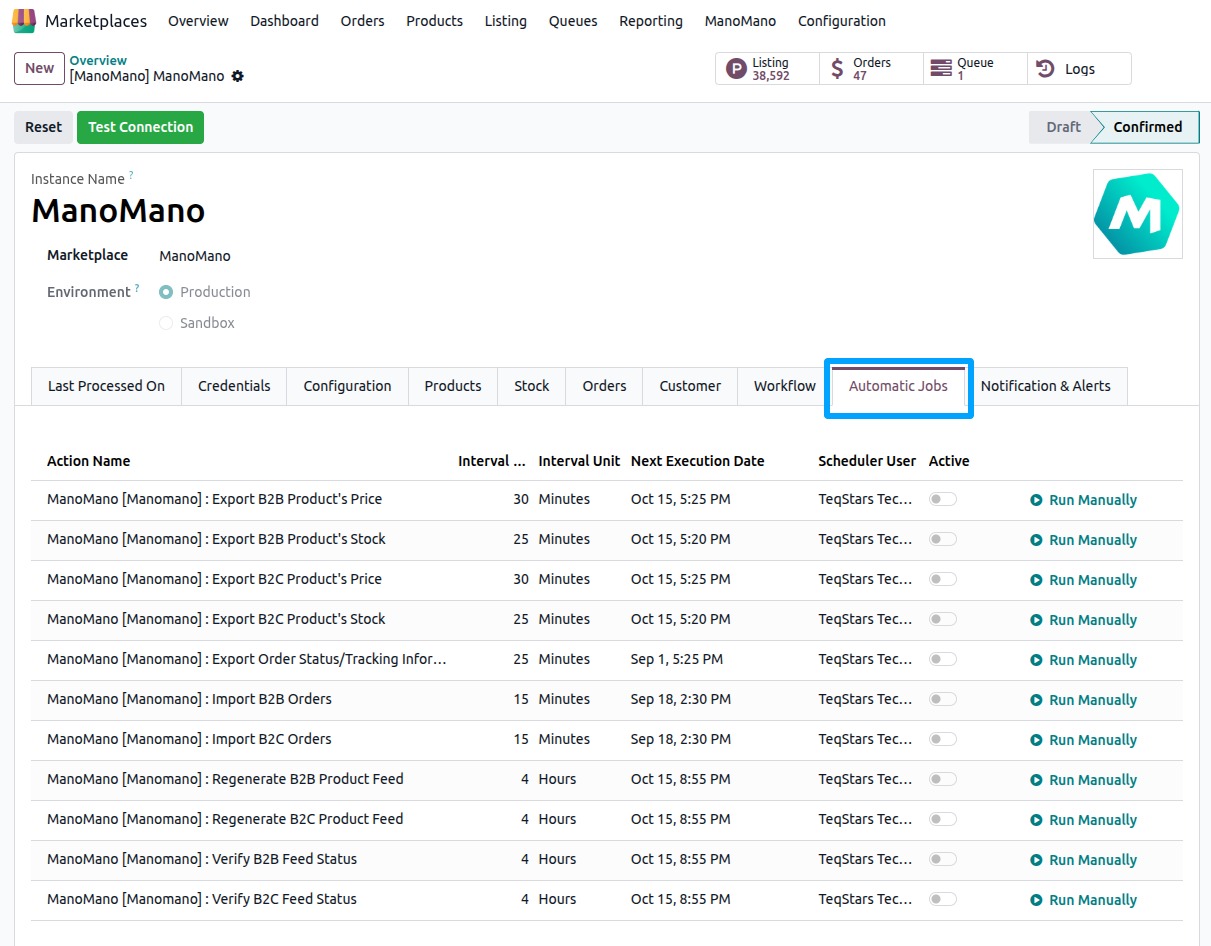Sort by Scheduler User column header
The image size is (1211, 946).
tap(867, 461)
